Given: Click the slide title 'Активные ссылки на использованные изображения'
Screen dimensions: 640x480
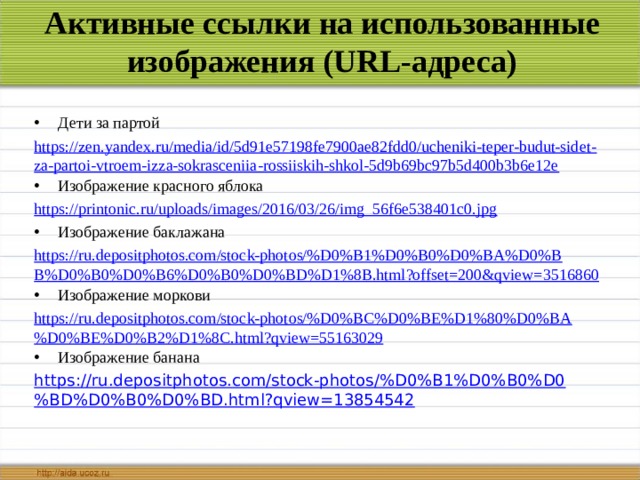Looking at the screenshot, I should click(x=322, y=43).
